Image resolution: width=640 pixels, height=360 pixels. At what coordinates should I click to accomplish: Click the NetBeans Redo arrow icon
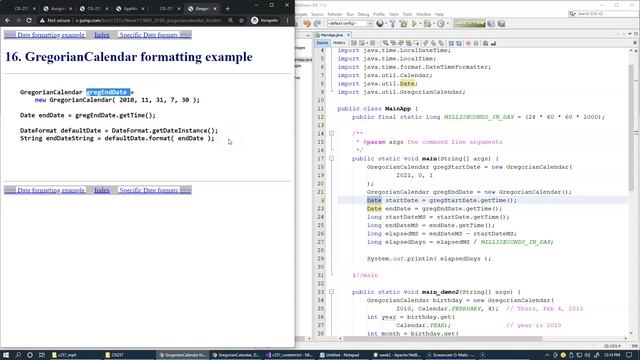pyautogui.click(x=317, y=24)
